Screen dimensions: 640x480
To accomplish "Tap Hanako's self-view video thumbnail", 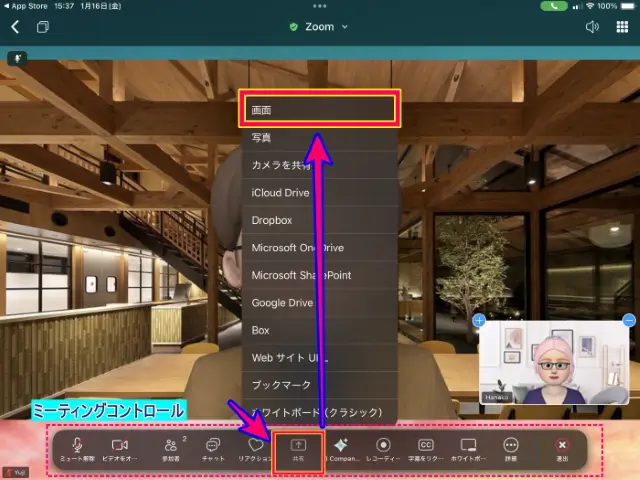I will click(x=554, y=363).
